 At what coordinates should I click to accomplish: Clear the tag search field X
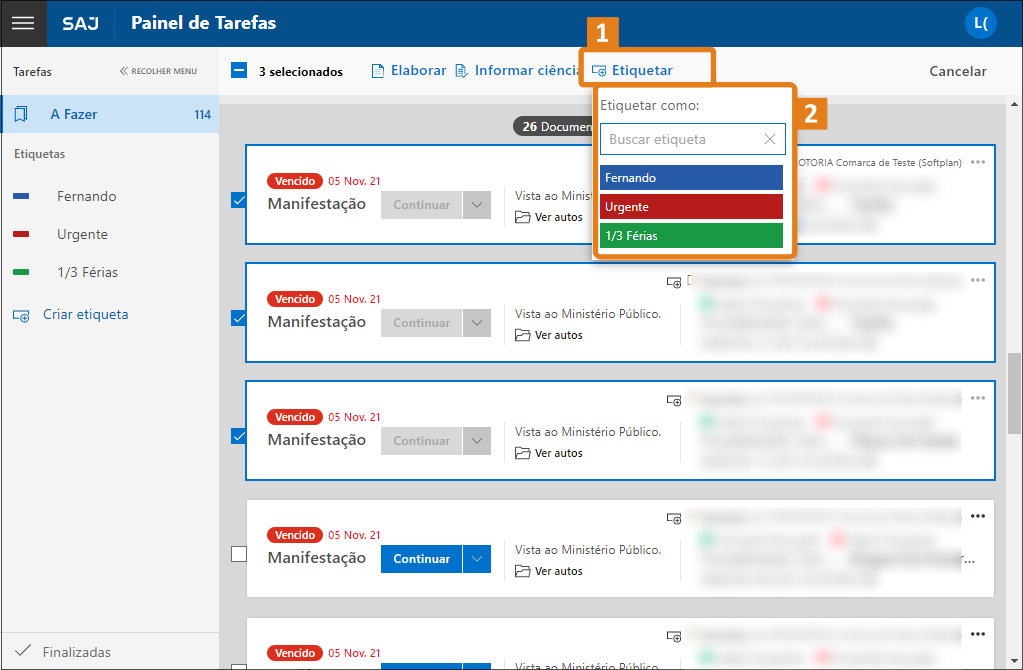point(770,139)
